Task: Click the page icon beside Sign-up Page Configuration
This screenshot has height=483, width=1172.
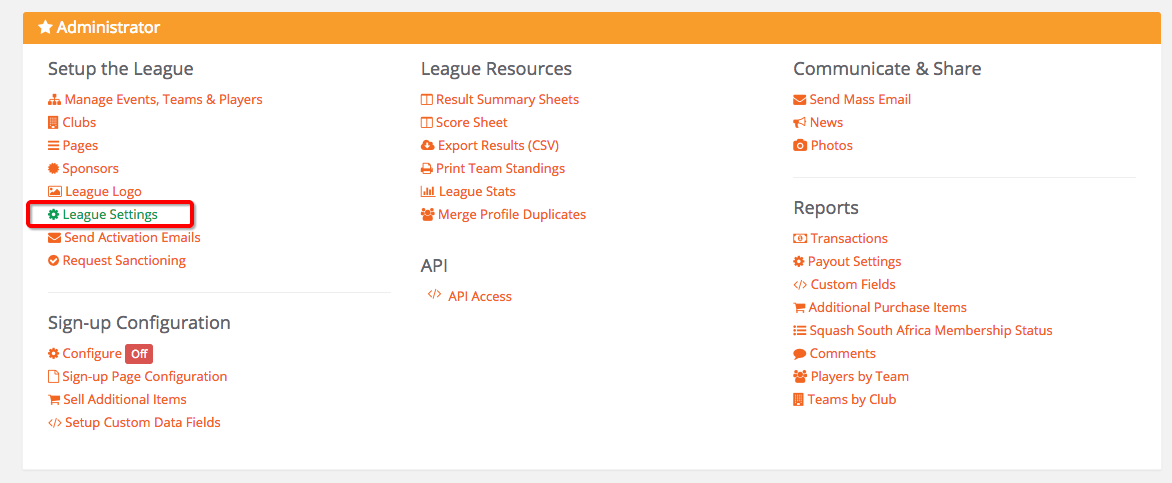Action: 53,377
